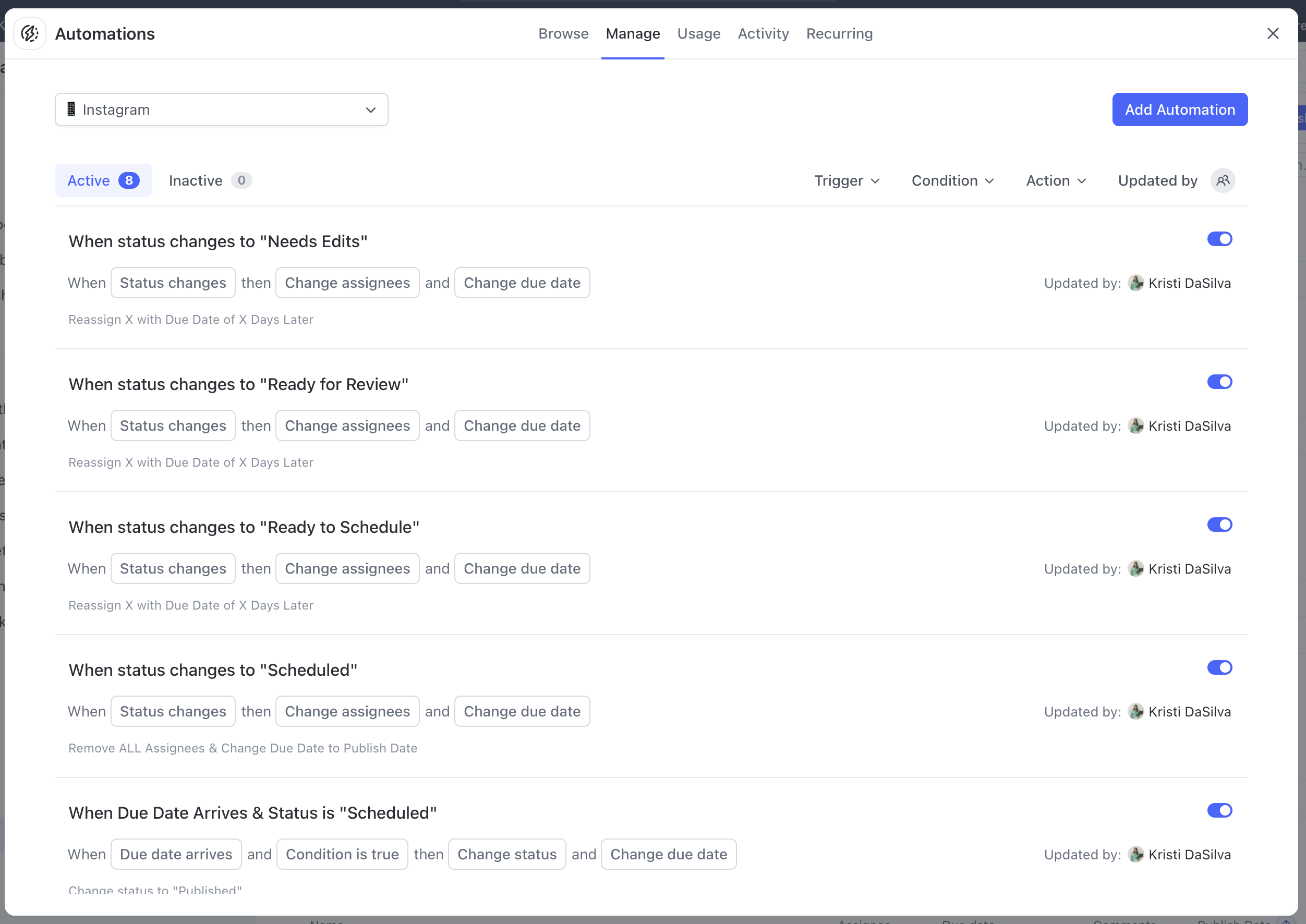Screen dimensions: 1306x924
Task: Open the Action filter dropdown
Action: point(1056,181)
